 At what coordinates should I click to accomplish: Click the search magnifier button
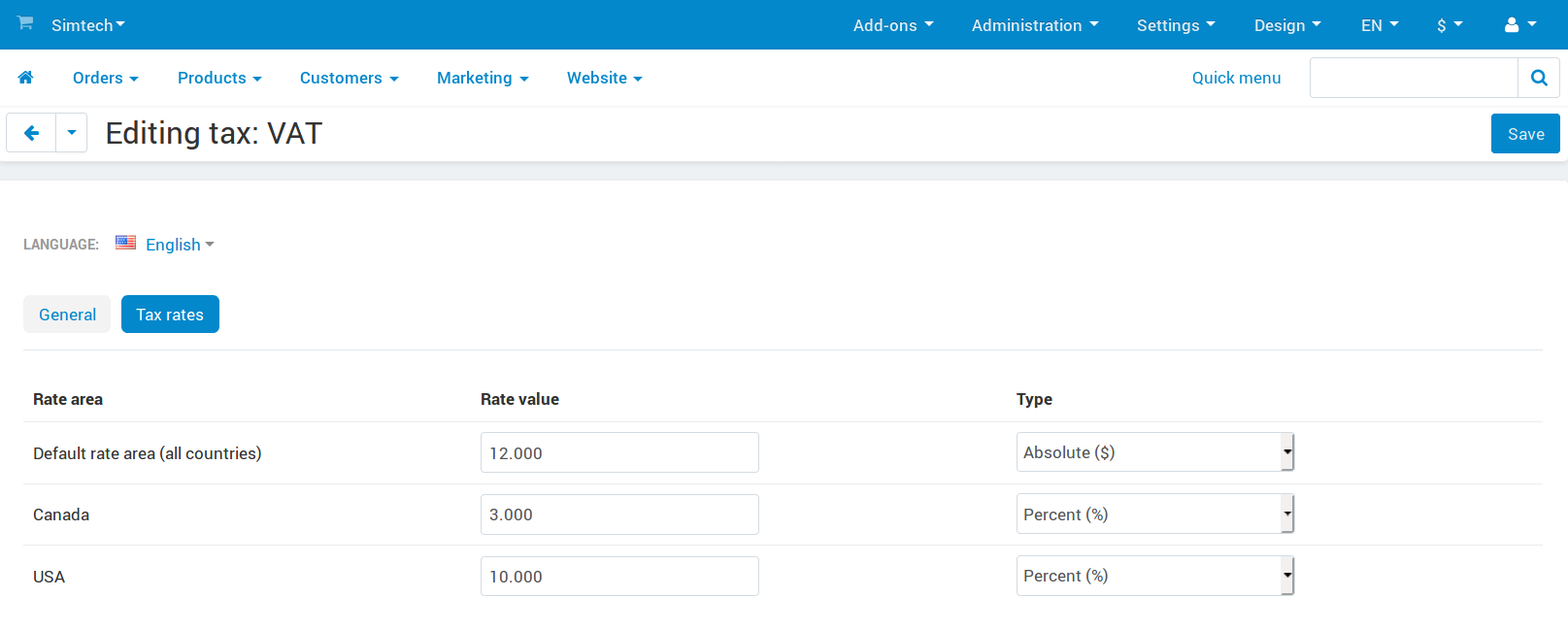(1539, 78)
